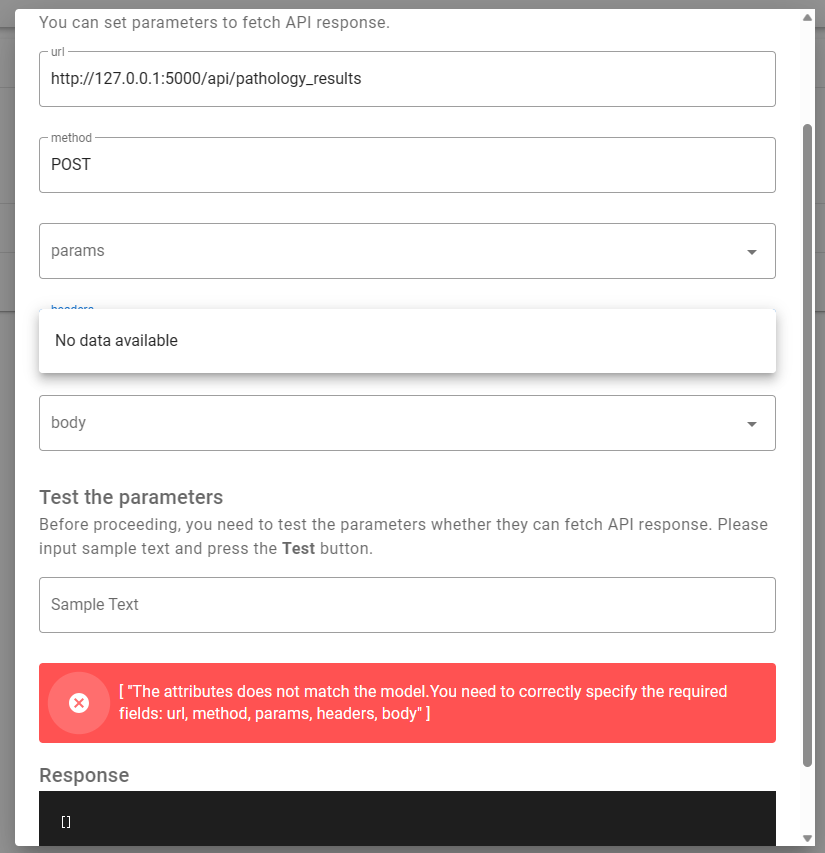Click the 'Response' heading
Screen dimensions: 825x853
click(x=84, y=775)
